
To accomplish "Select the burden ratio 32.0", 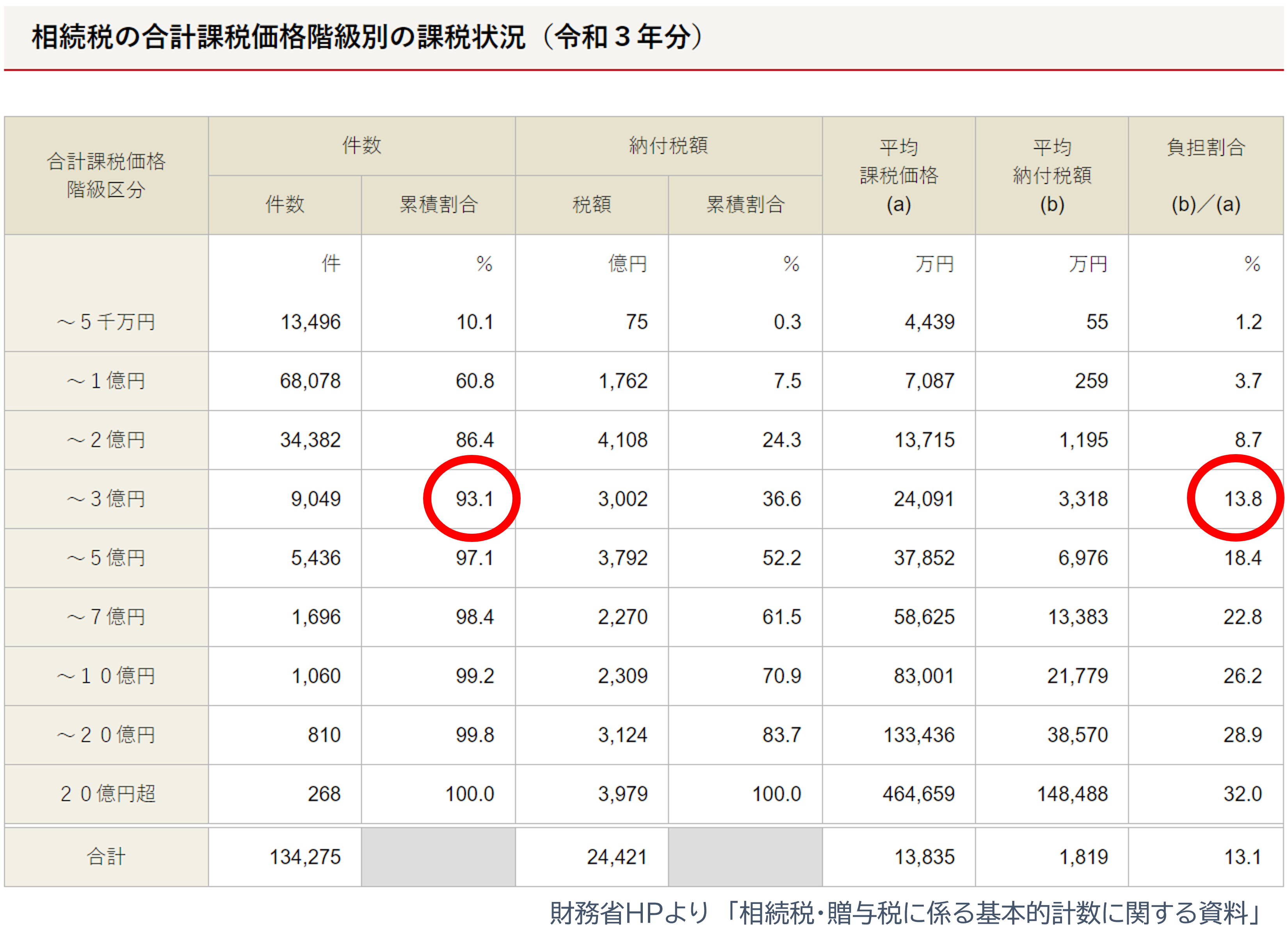I will (1243, 794).
